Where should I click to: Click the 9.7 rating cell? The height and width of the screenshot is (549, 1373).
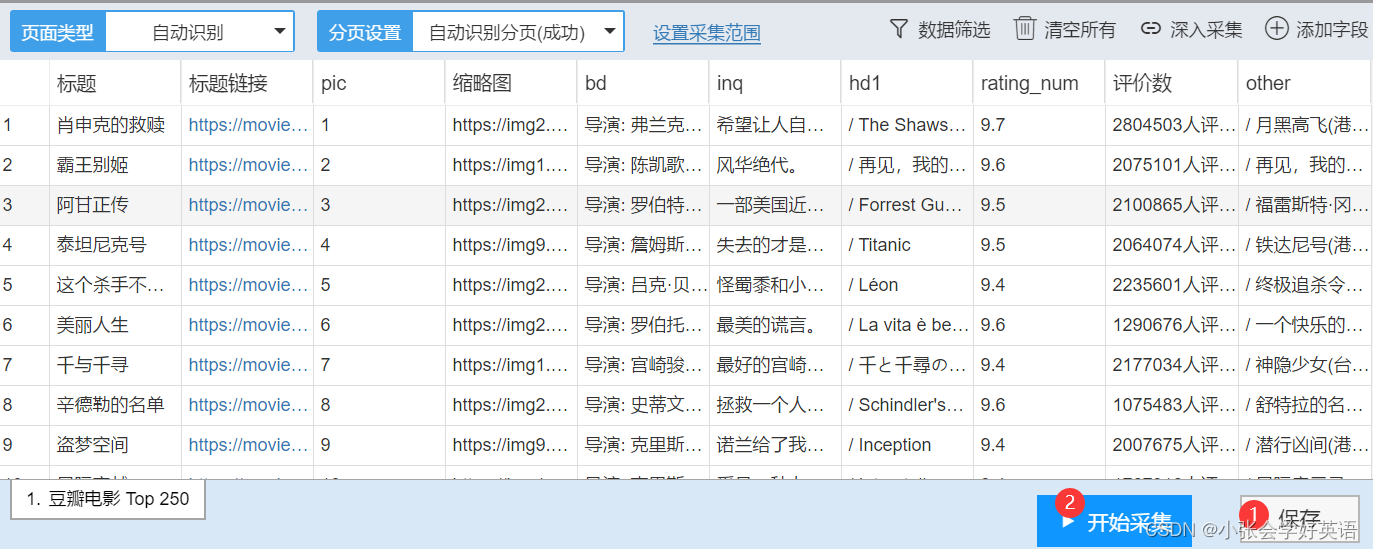coord(1039,125)
